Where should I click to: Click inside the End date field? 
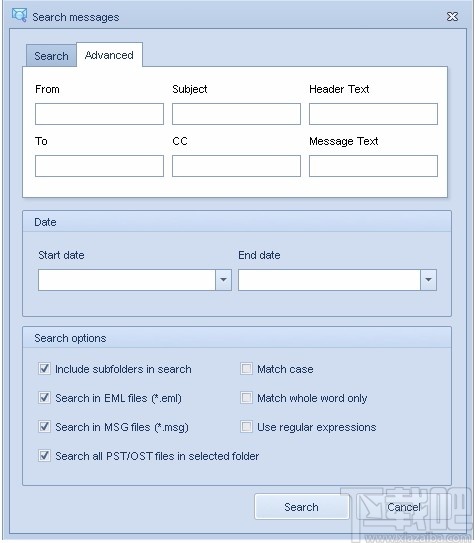point(329,280)
